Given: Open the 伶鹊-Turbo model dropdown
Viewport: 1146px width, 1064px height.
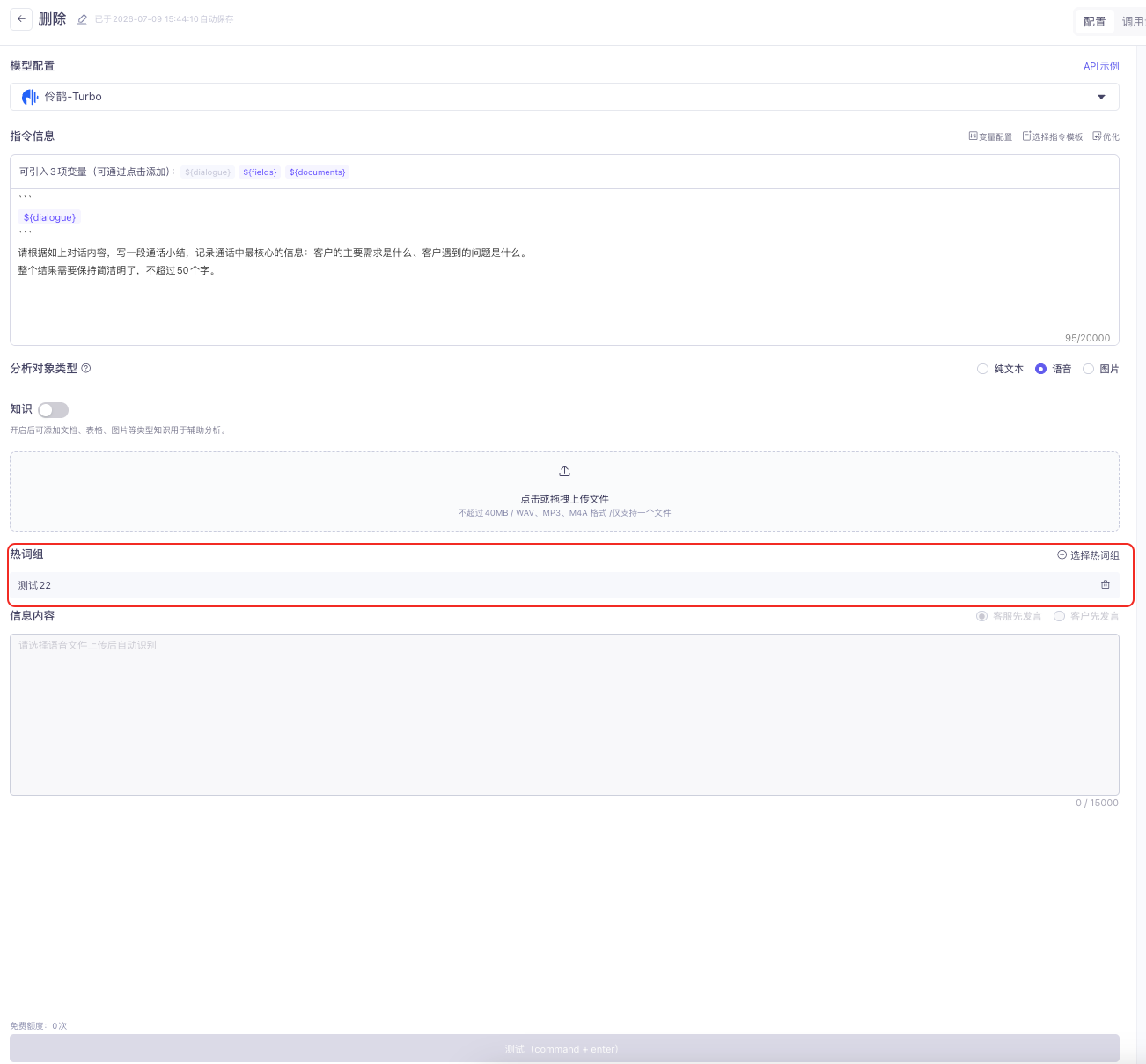Looking at the screenshot, I should click(x=564, y=97).
